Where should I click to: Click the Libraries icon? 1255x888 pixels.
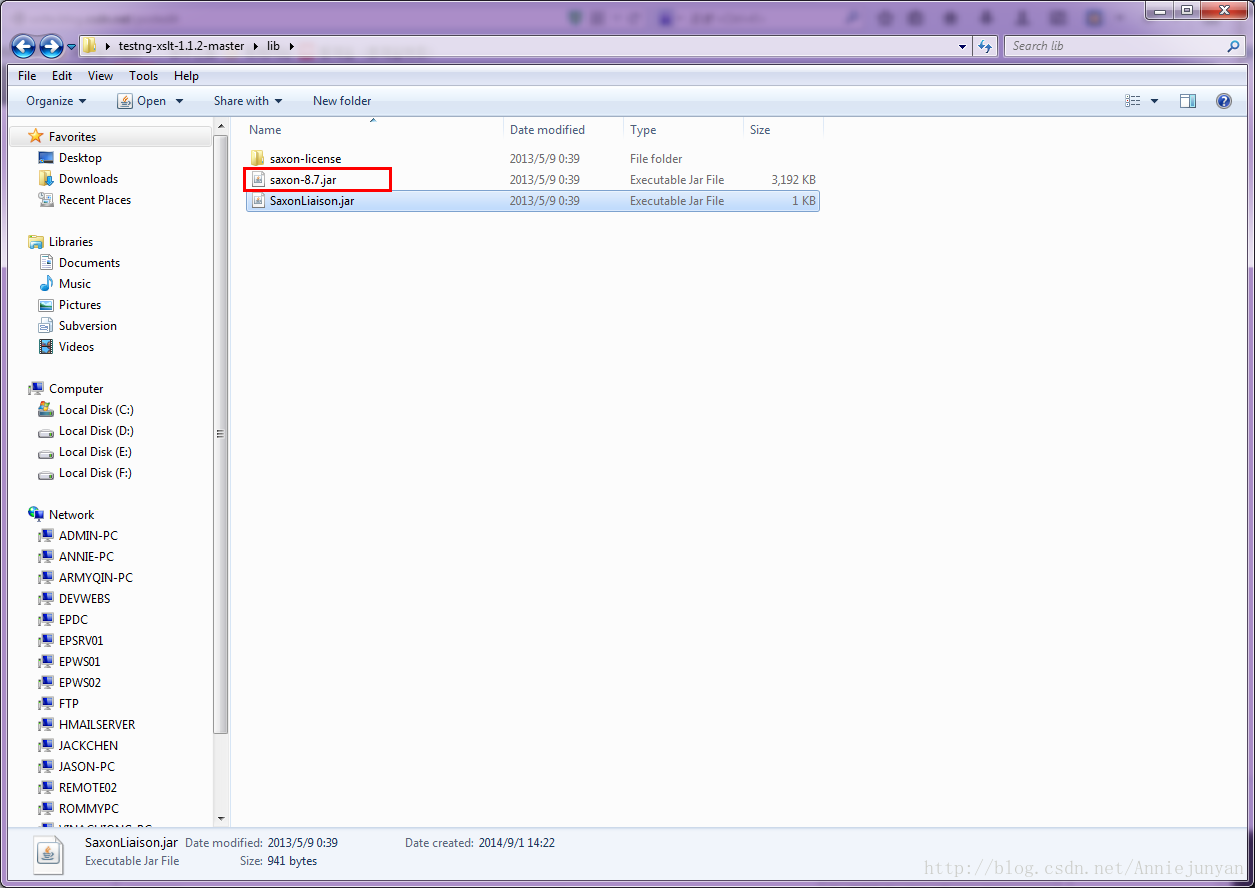pyautogui.click(x=36, y=241)
